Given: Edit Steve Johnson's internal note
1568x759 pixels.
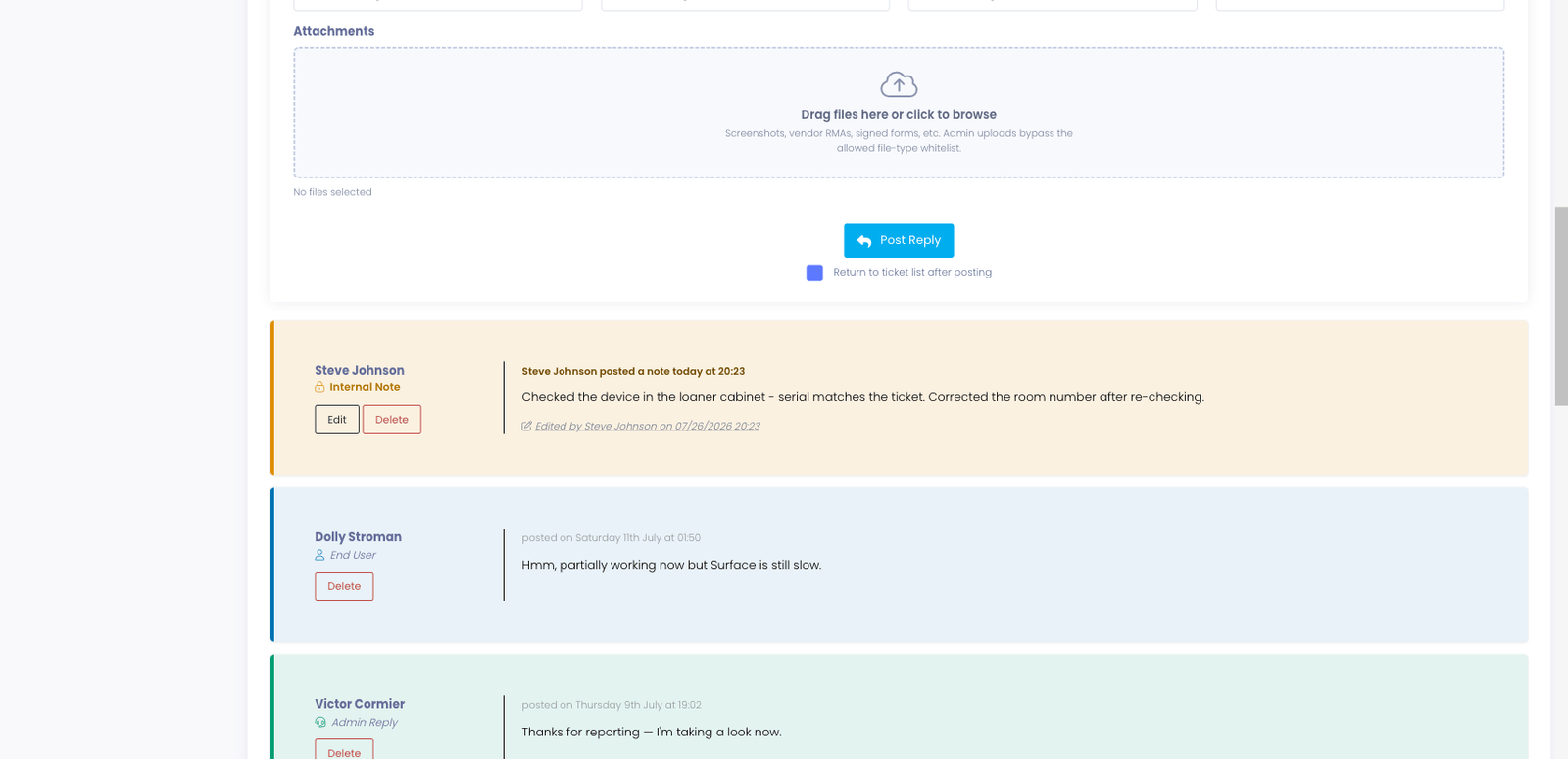Looking at the screenshot, I should click(x=336, y=420).
